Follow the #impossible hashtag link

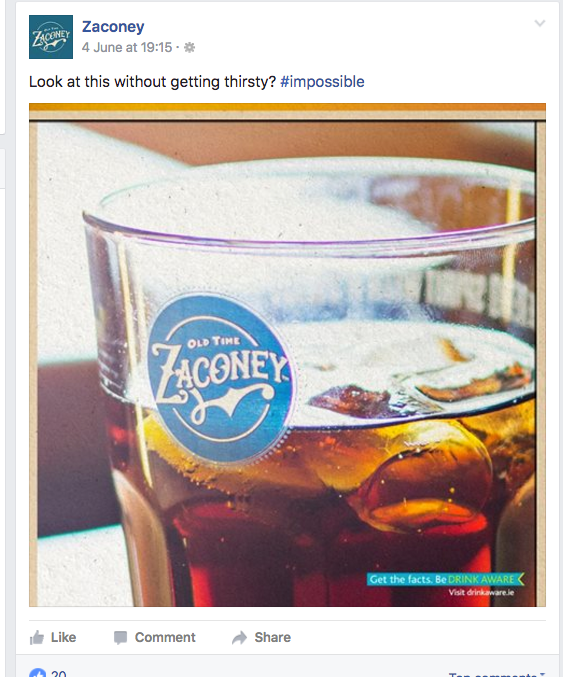(x=322, y=82)
